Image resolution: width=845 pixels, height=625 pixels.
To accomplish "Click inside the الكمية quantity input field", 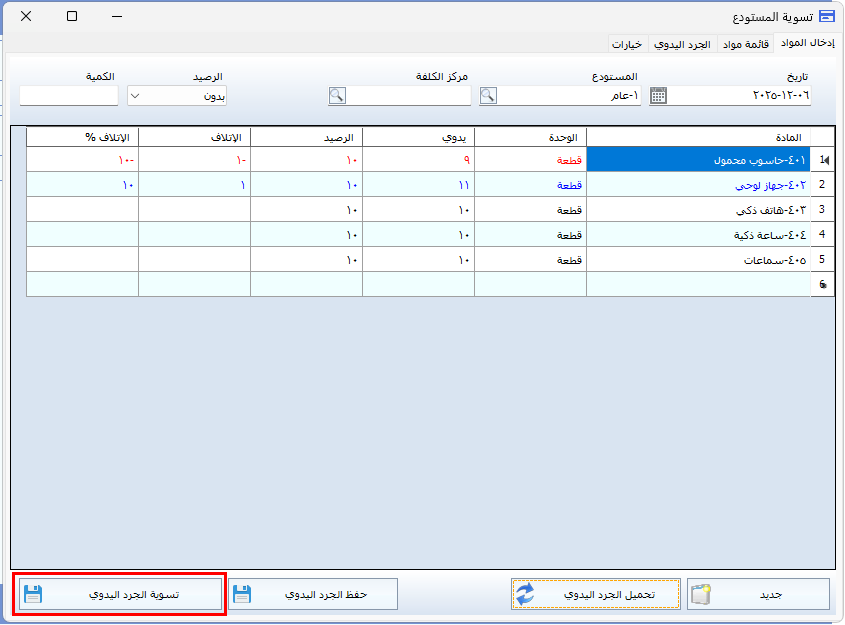I will tap(68, 96).
